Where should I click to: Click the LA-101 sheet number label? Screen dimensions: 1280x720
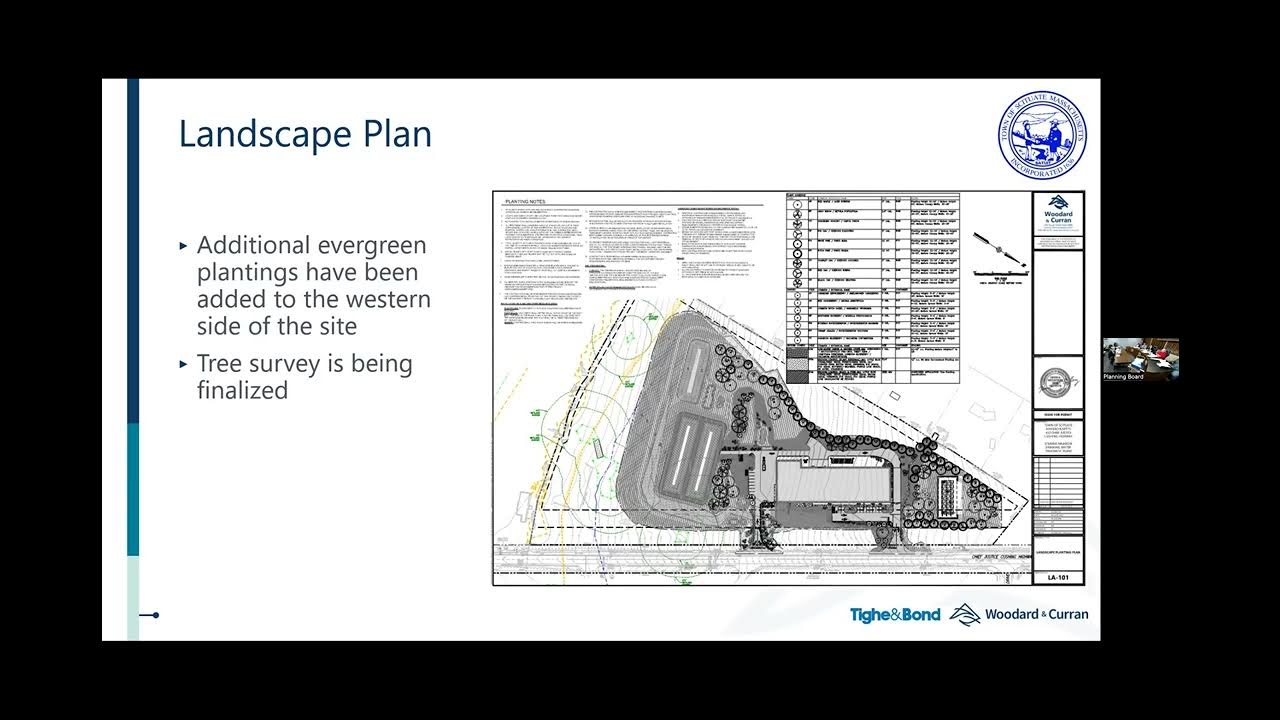click(1058, 578)
